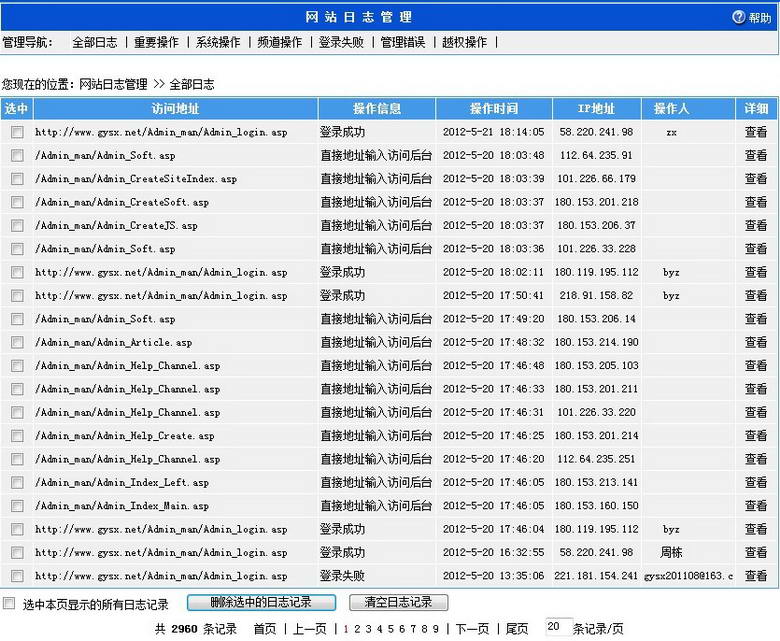
Task: Open the 频道操作 navigation item
Action: point(280,42)
